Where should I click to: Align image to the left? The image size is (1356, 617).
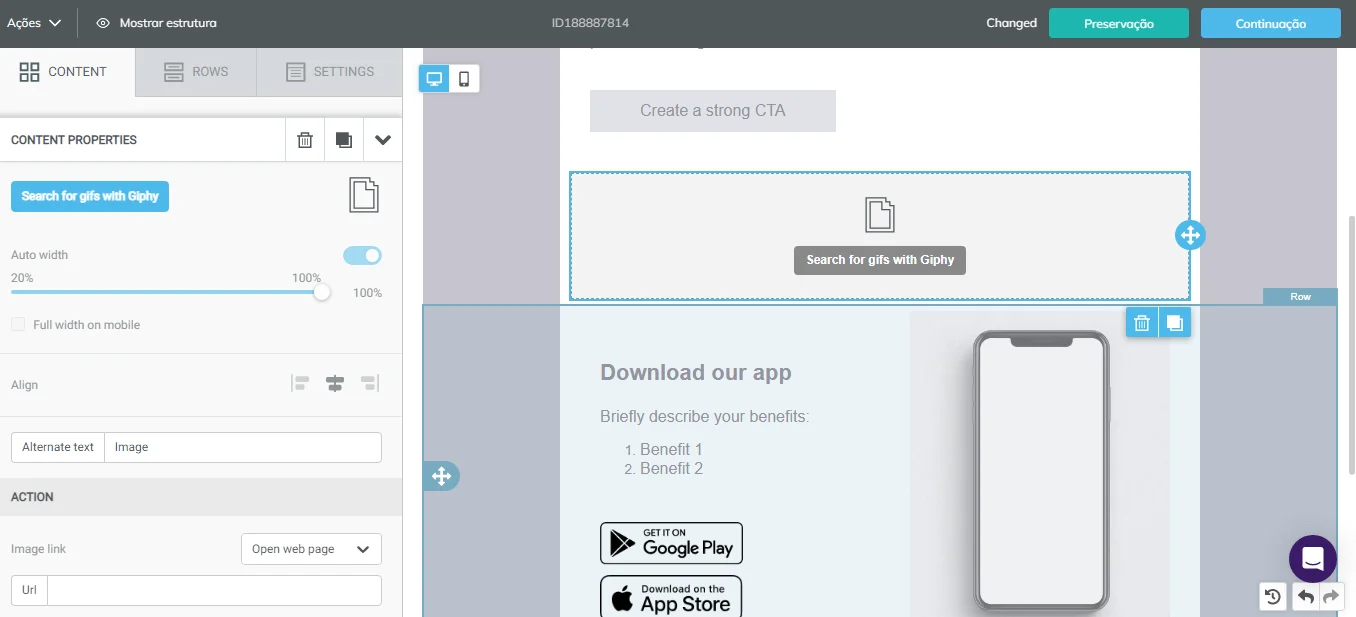[301, 384]
